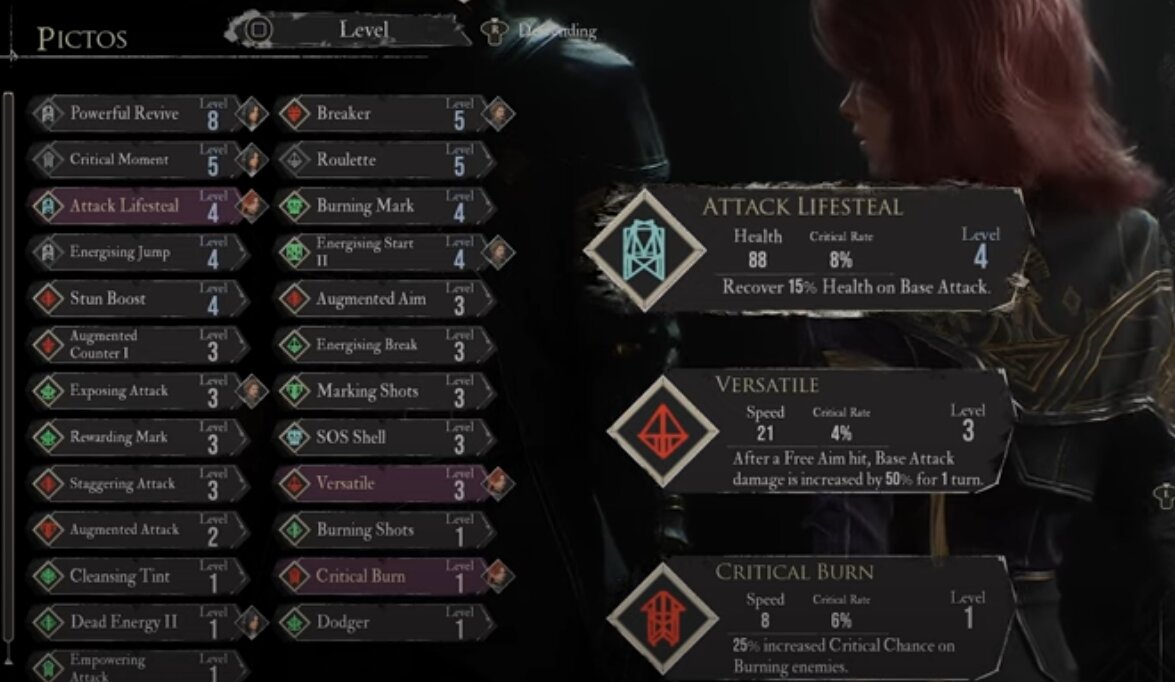Click the green icon next to Burning Mark
This screenshot has height=682, width=1175.
click(x=294, y=205)
